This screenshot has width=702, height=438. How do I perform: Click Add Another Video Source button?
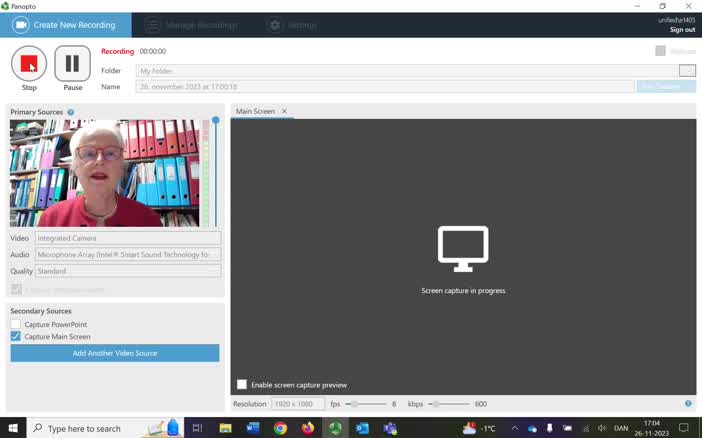[x=114, y=353]
